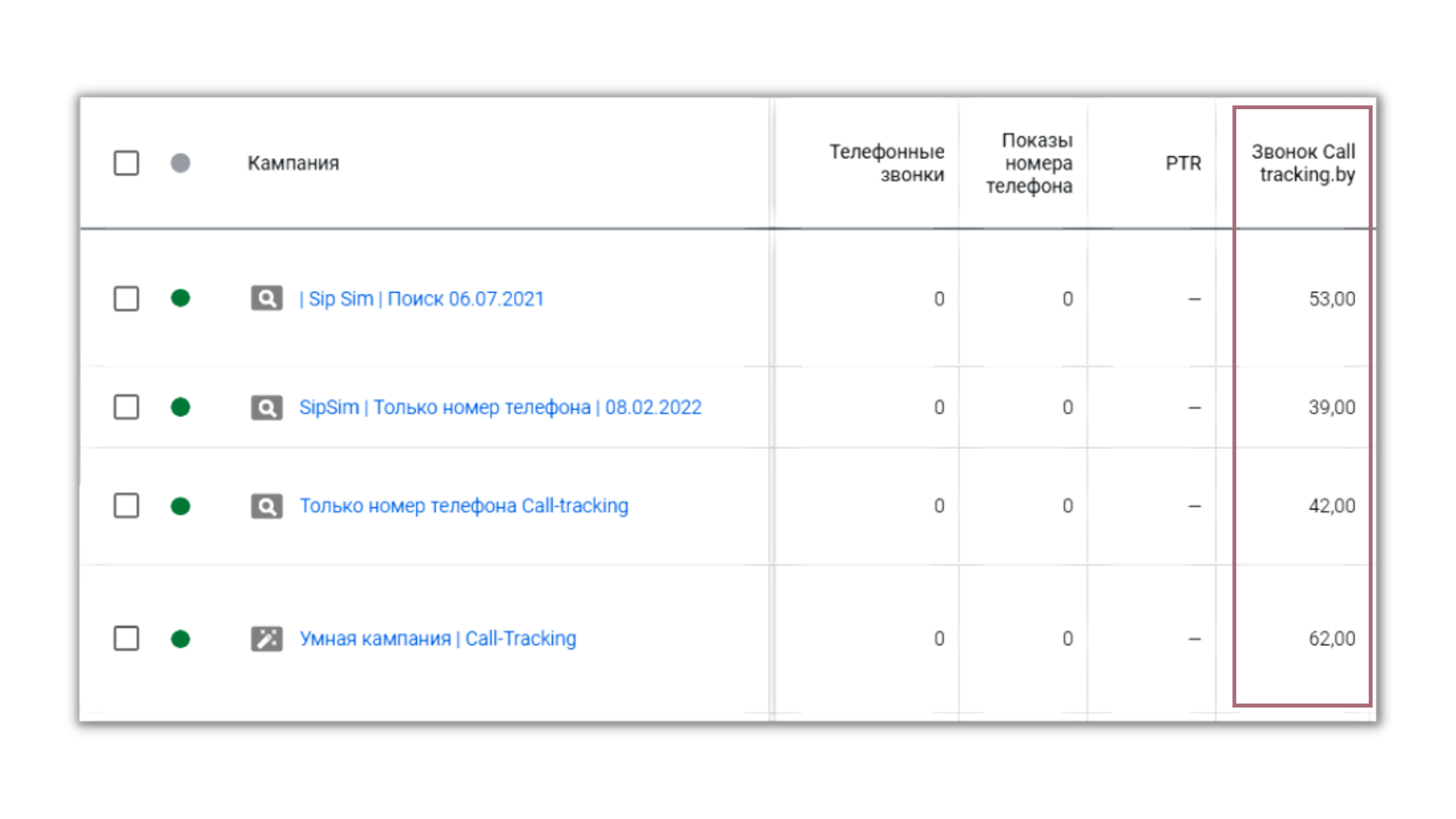The height and width of the screenshot is (819, 1456).
Task: Sort by Показы номера телефона column
Action: [x=1029, y=163]
